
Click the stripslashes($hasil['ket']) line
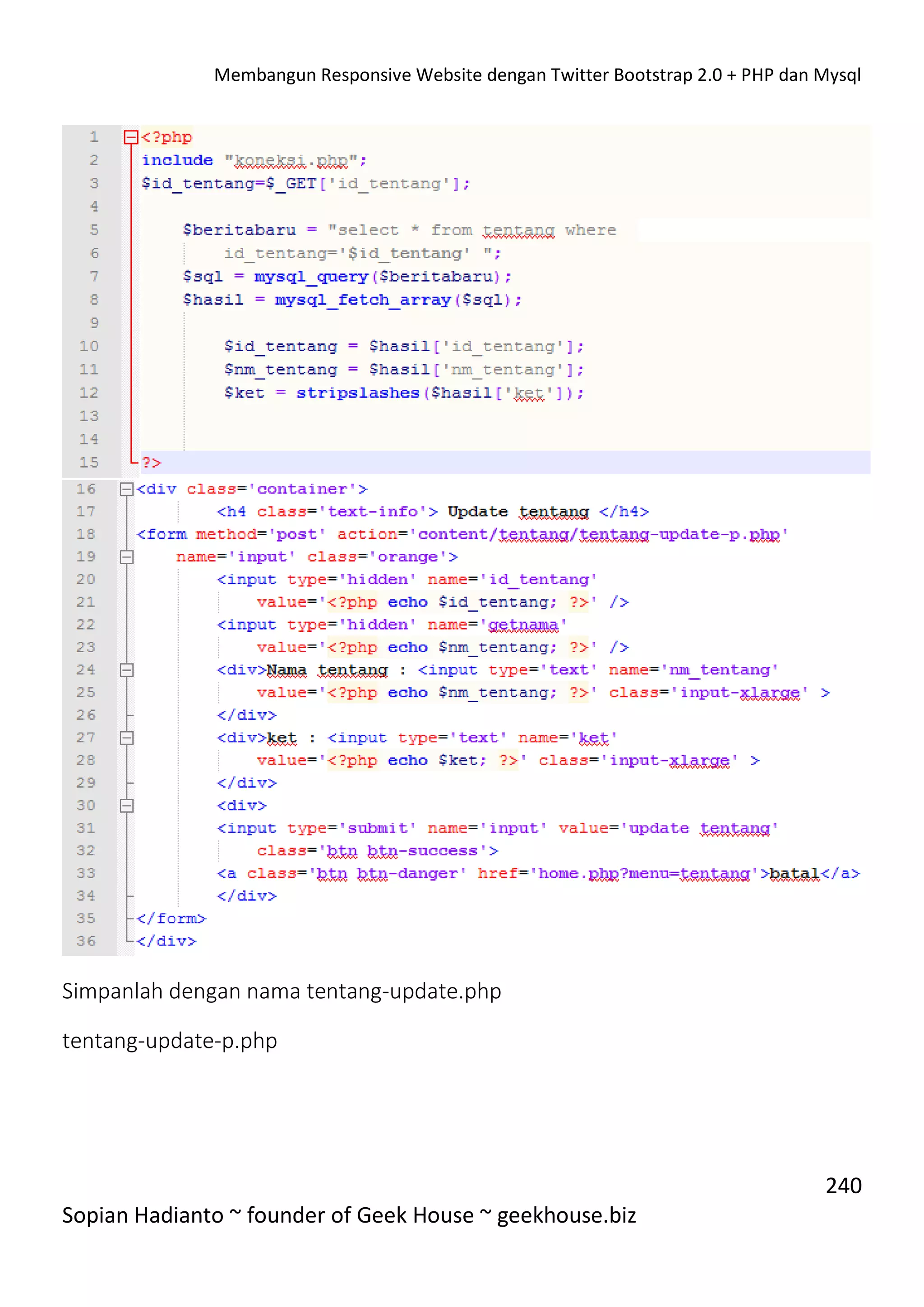tap(404, 394)
